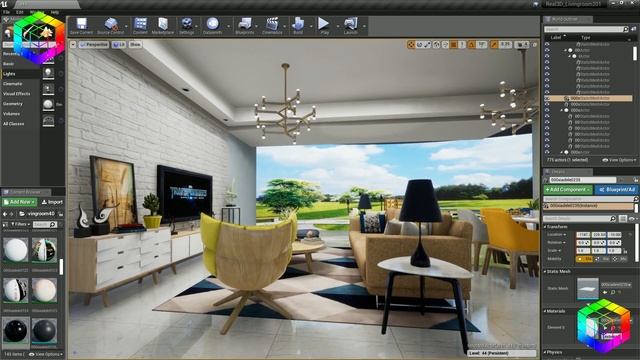Toggle world/local coordinate system icon in viewport

[437, 44]
